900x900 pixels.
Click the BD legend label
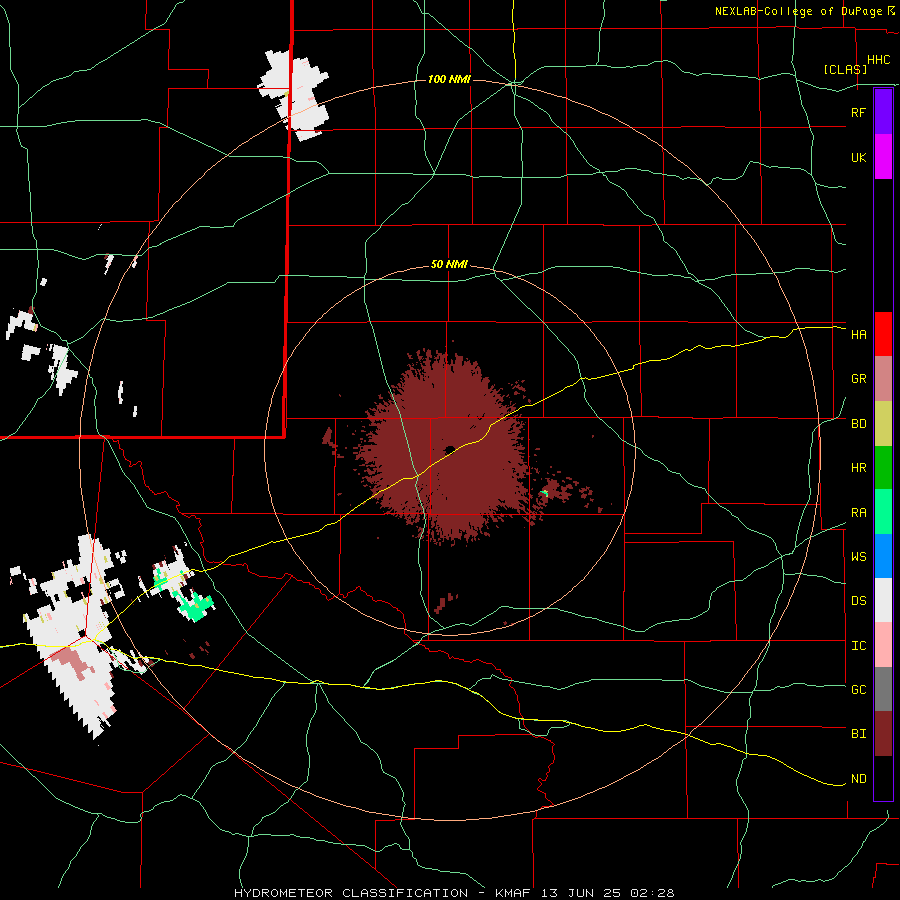click(858, 424)
